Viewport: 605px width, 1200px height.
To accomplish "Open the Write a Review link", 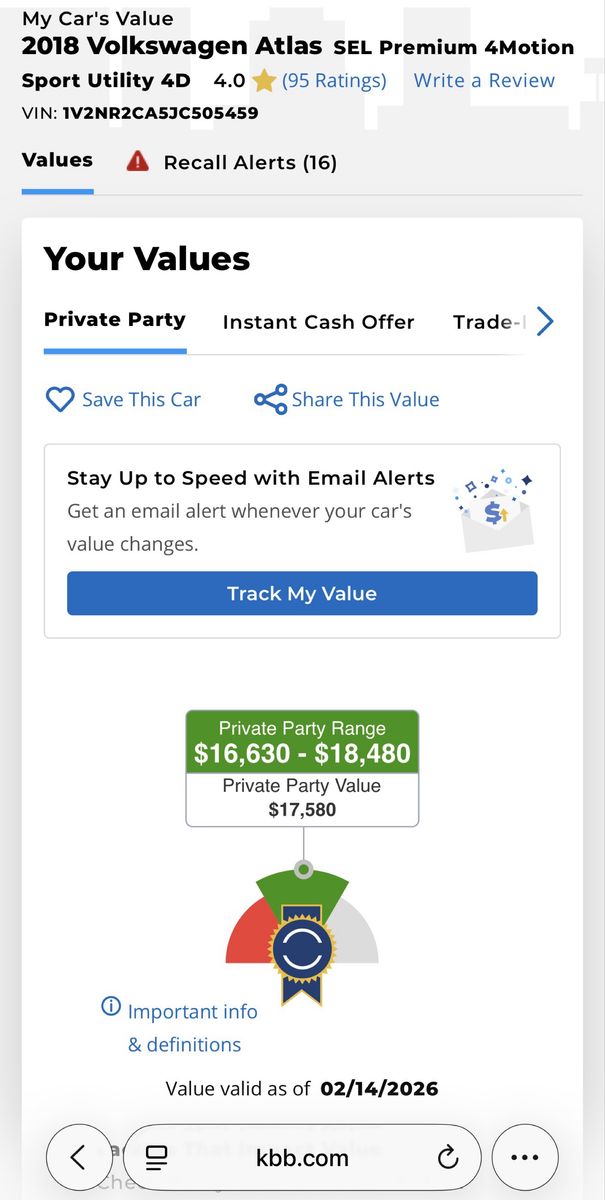I will (484, 81).
